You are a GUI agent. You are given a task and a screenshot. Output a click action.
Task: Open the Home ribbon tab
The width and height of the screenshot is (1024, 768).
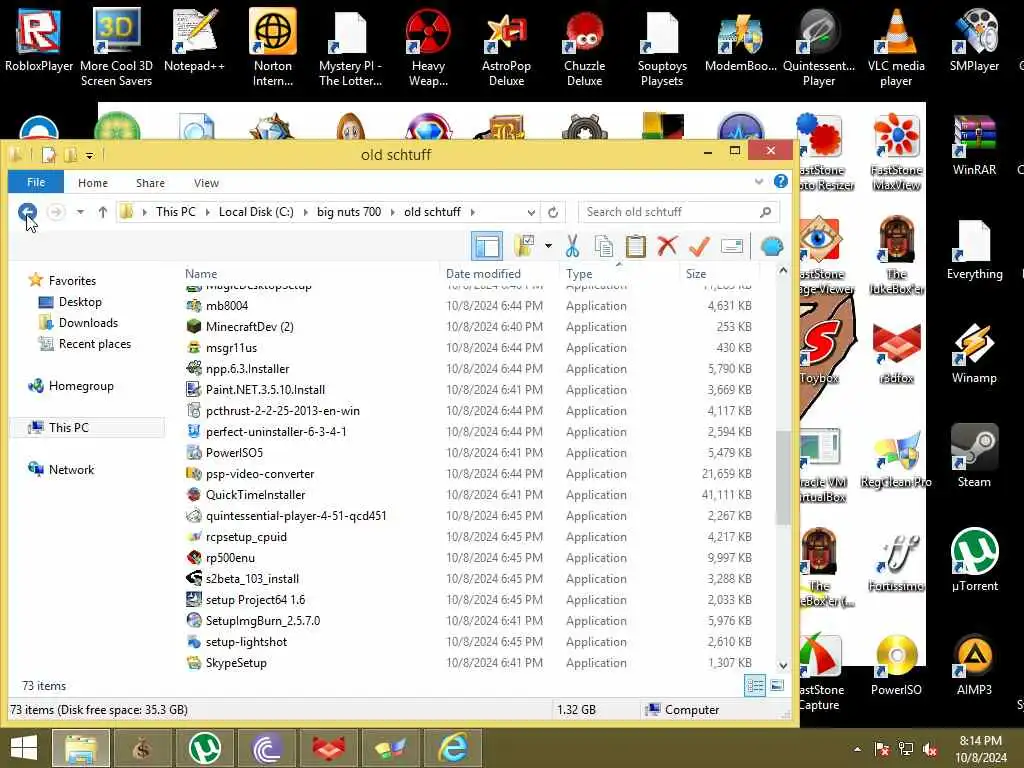93,183
